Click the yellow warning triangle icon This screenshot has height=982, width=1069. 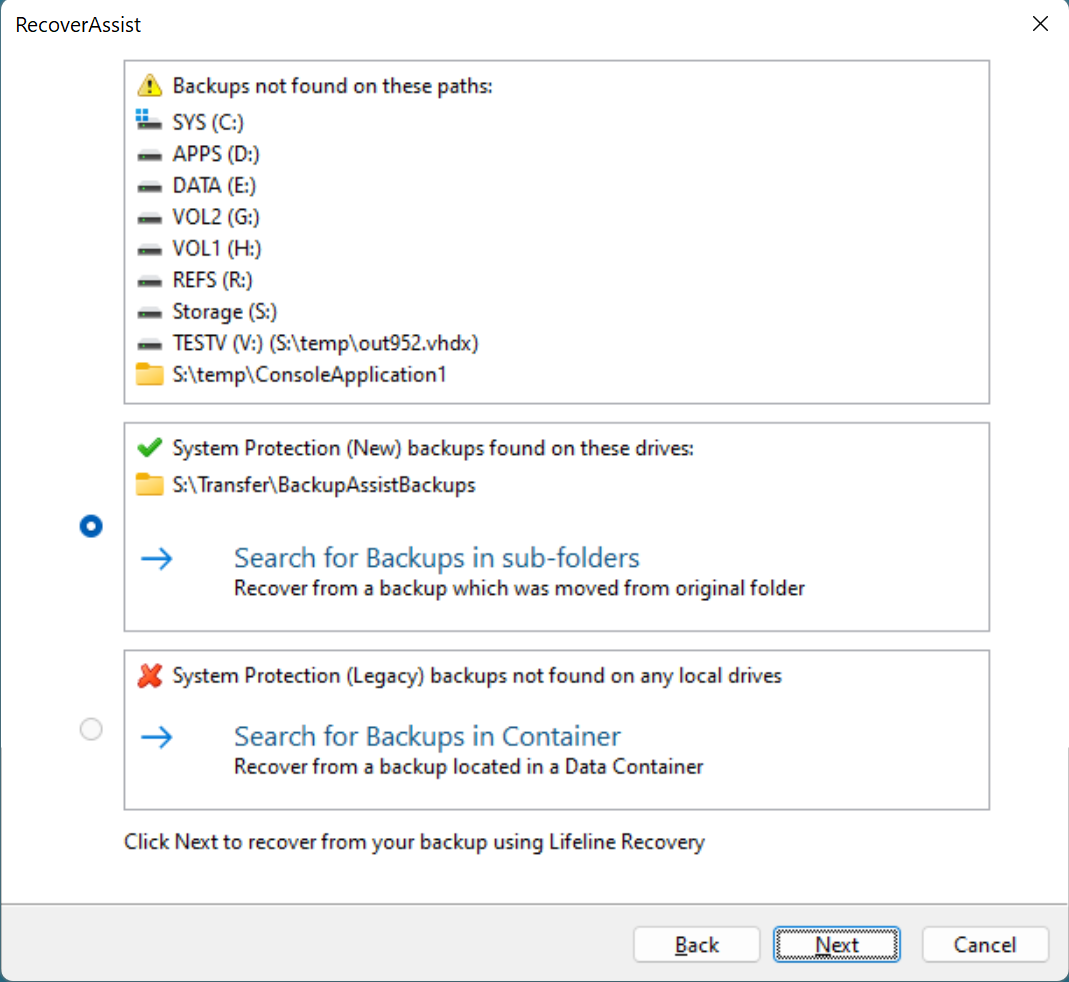click(x=149, y=86)
